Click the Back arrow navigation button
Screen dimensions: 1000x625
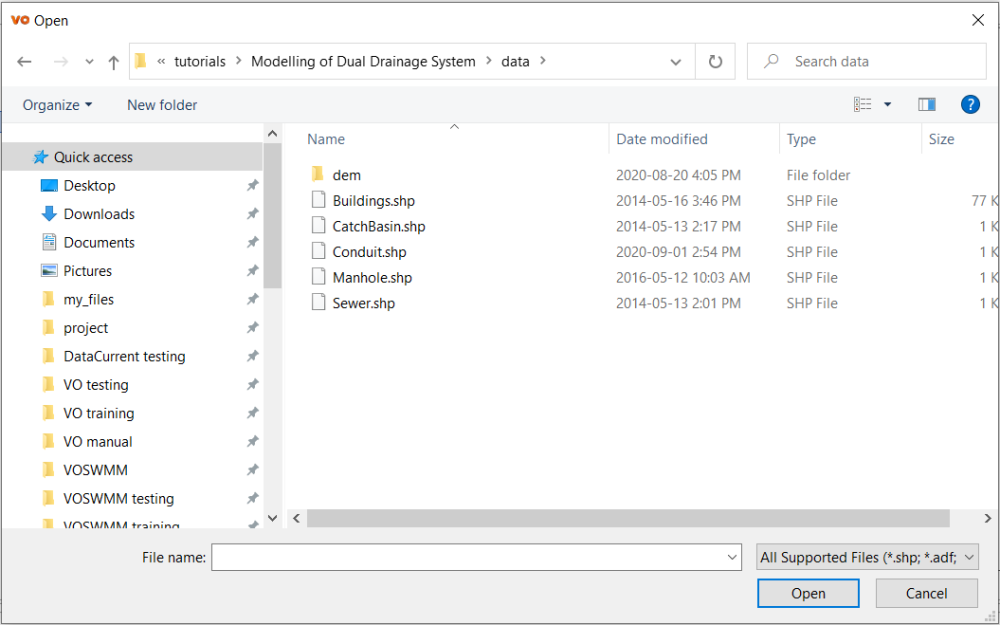click(x=25, y=62)
